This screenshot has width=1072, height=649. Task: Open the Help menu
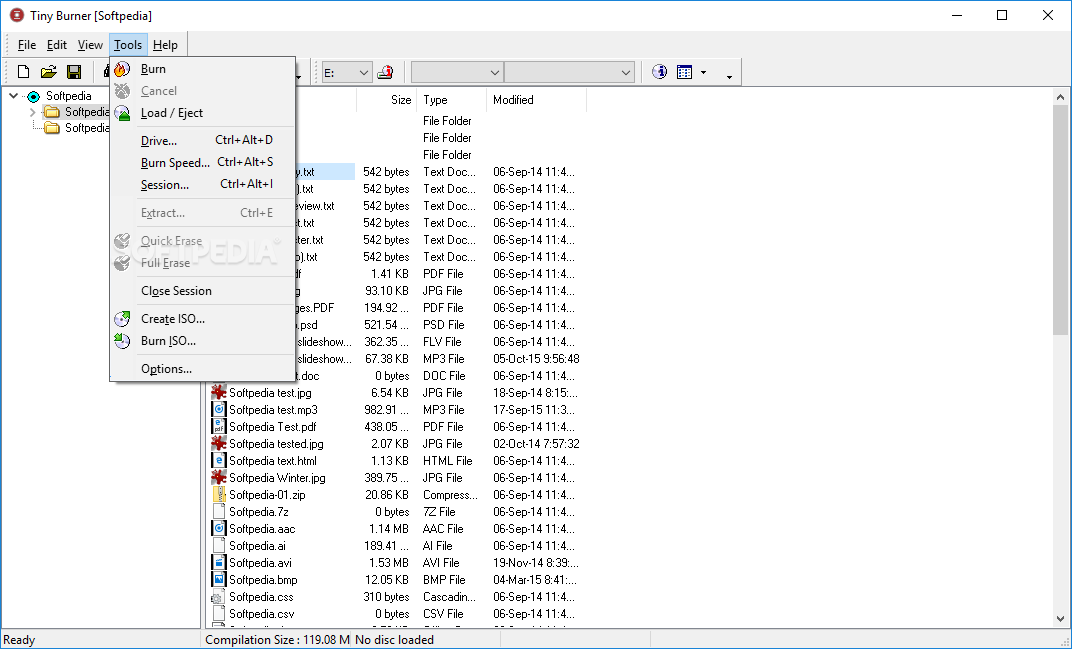coord(165,45)
